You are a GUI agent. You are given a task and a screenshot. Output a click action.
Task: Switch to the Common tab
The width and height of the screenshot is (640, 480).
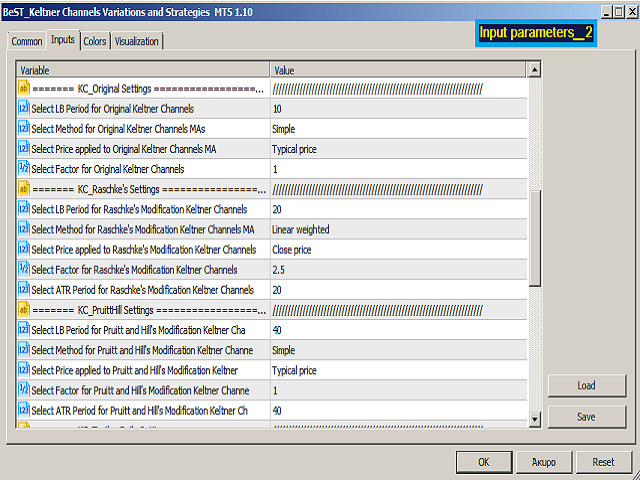click(x=27, y=41)
